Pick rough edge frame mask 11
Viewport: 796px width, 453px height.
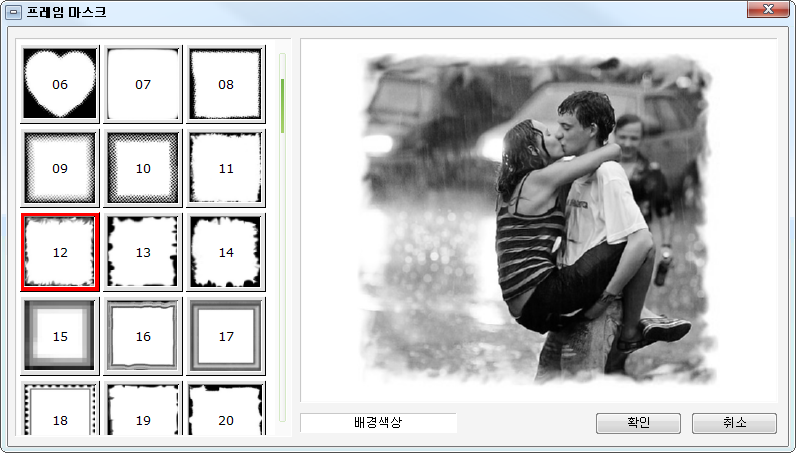tap(226, 168)
